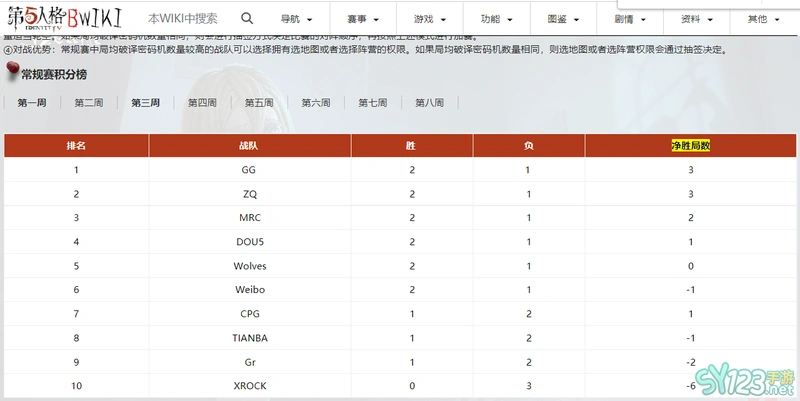800x401 pixels.
Task: Expand the 剧情 dropdown menu
Action: click(x=630, y=19)
